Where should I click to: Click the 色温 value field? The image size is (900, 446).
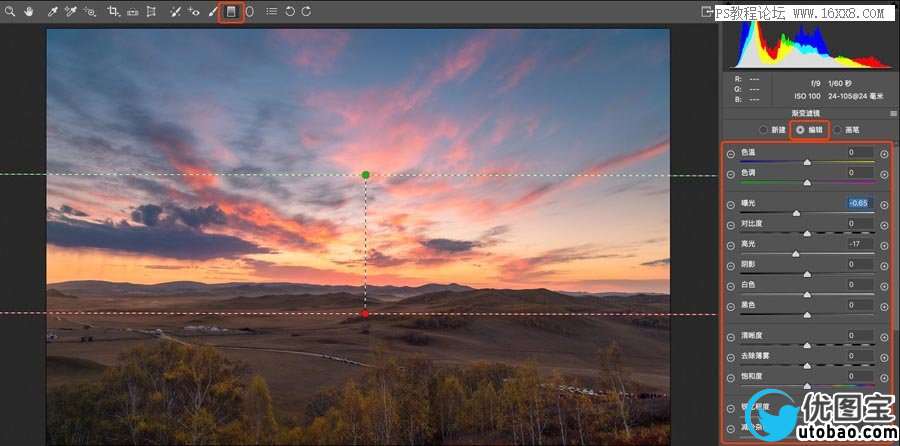click(x=861, y=152)
